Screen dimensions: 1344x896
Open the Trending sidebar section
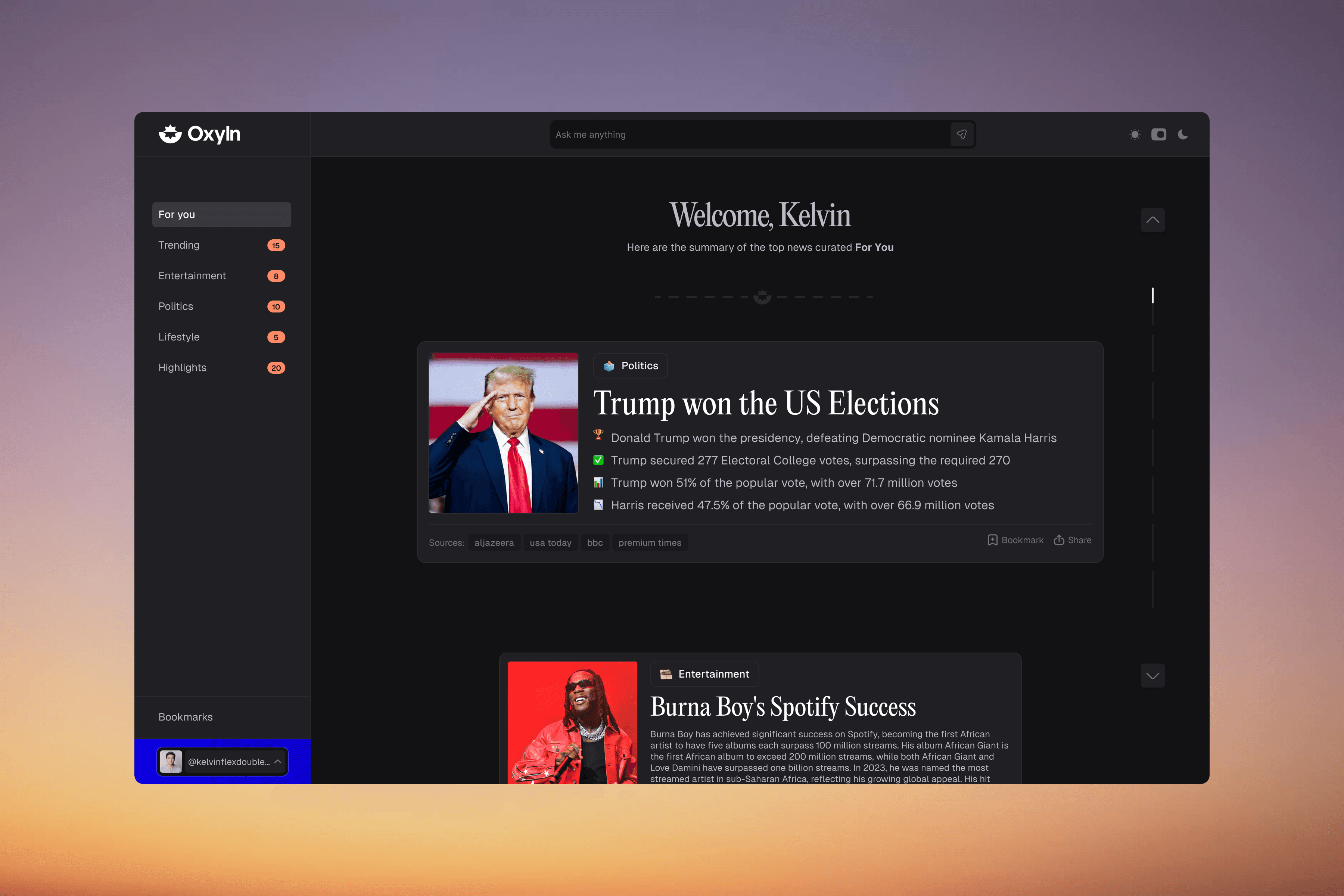pos(179,245)
